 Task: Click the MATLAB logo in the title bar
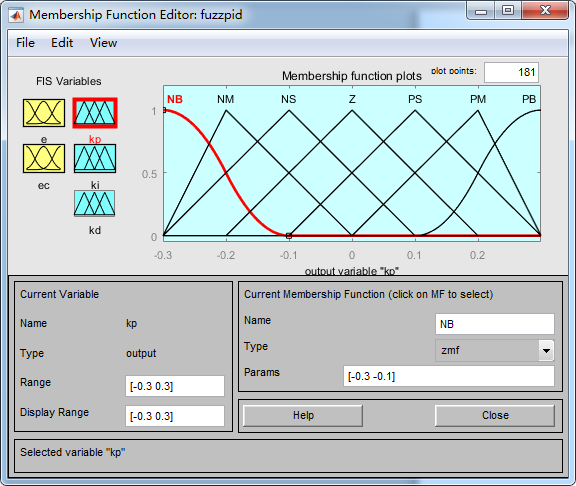(x=16, y=15)
